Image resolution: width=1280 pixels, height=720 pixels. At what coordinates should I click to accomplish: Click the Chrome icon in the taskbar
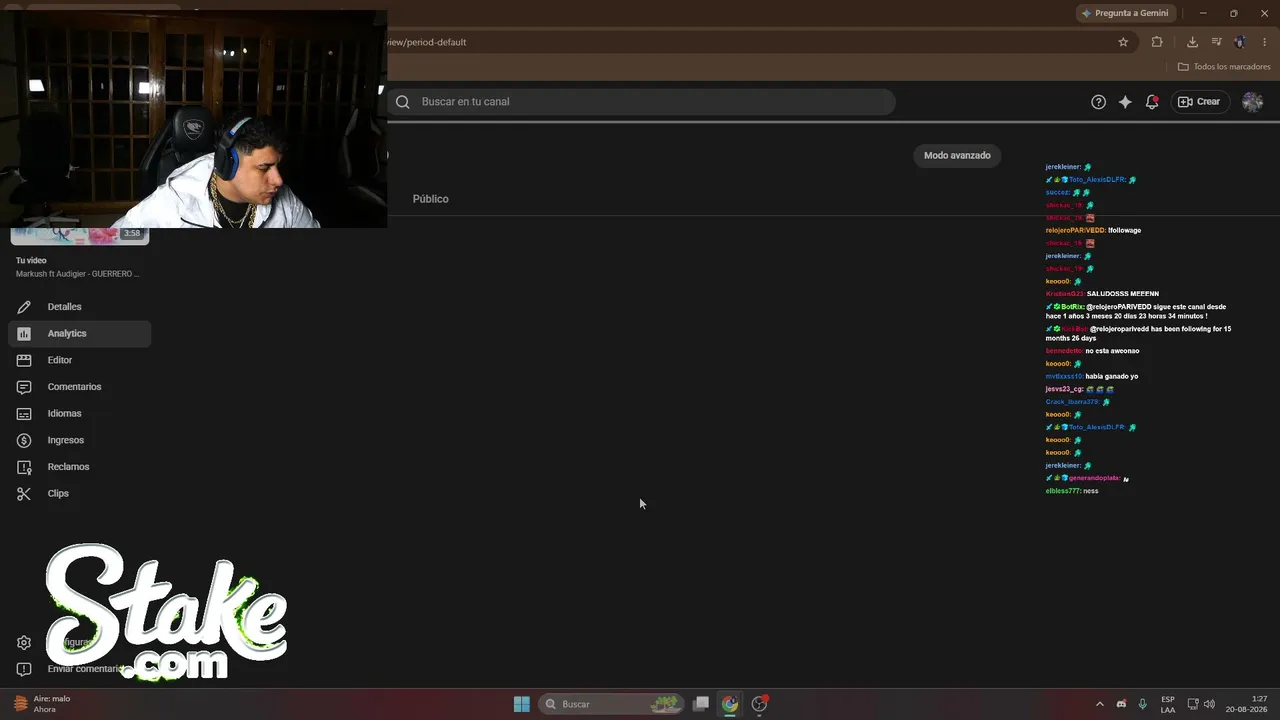[x=730, y=704]
